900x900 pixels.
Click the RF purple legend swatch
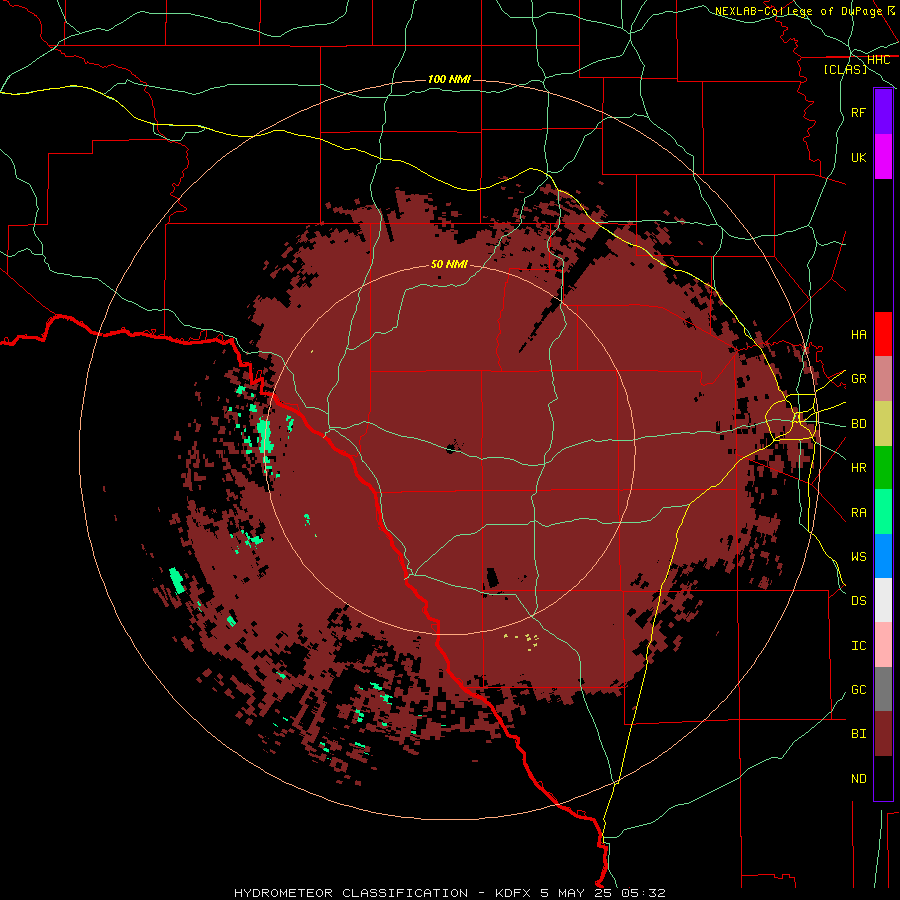pyautogui.click(x=883, y=112)
